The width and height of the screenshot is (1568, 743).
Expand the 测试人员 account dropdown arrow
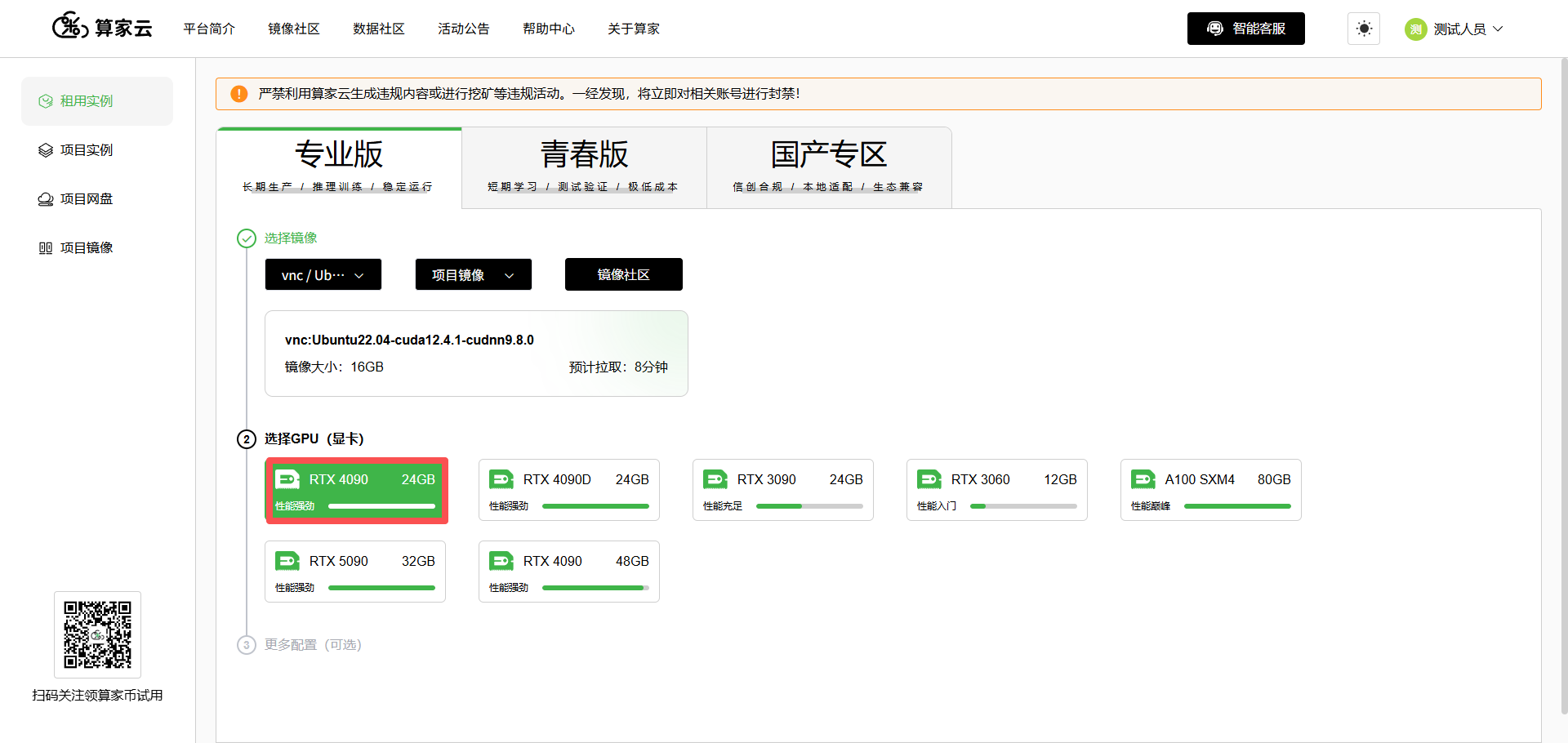click(1498, 29)
